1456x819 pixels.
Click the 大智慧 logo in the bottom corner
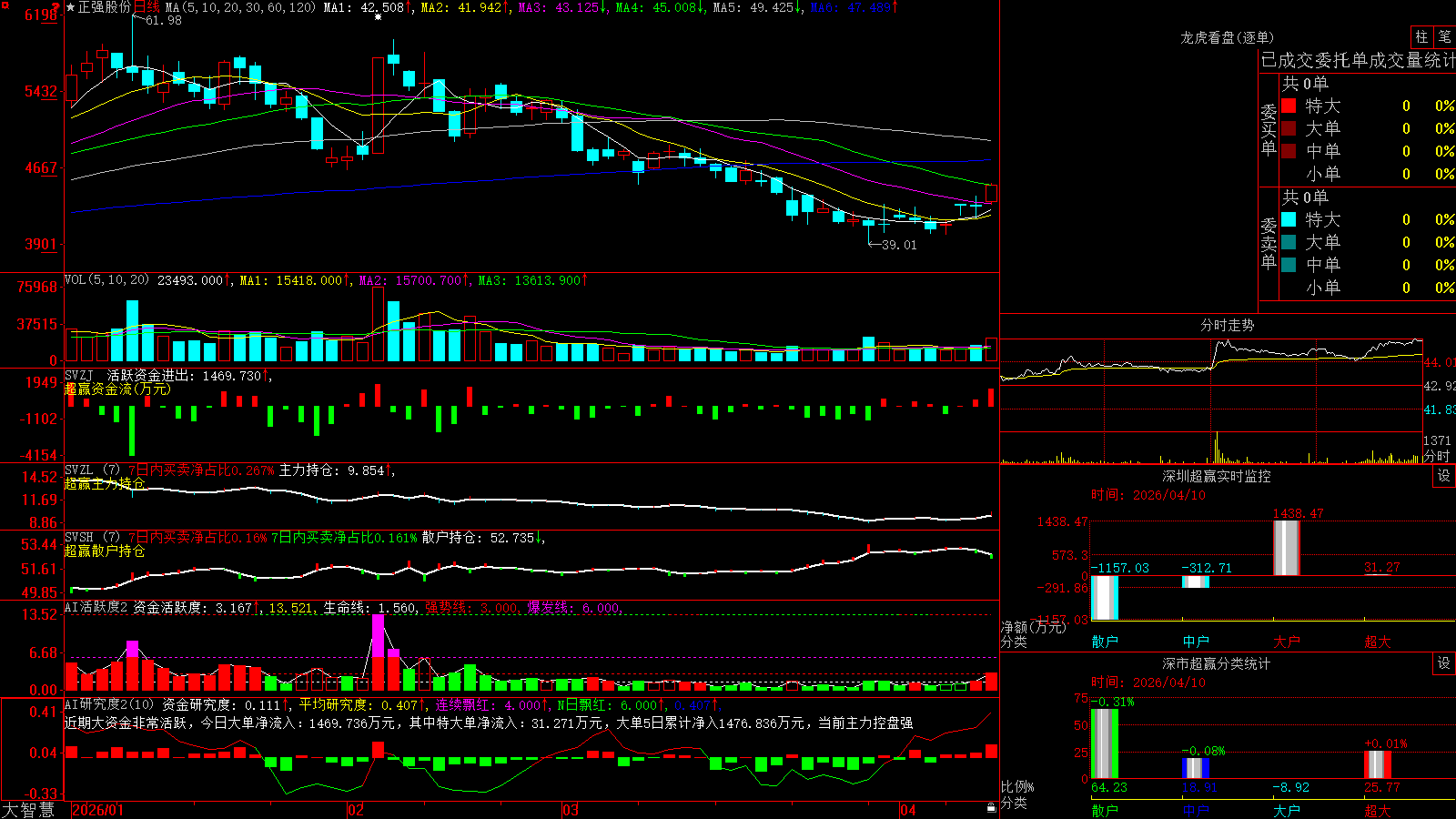pyautogui.click(x=28, y=809)
